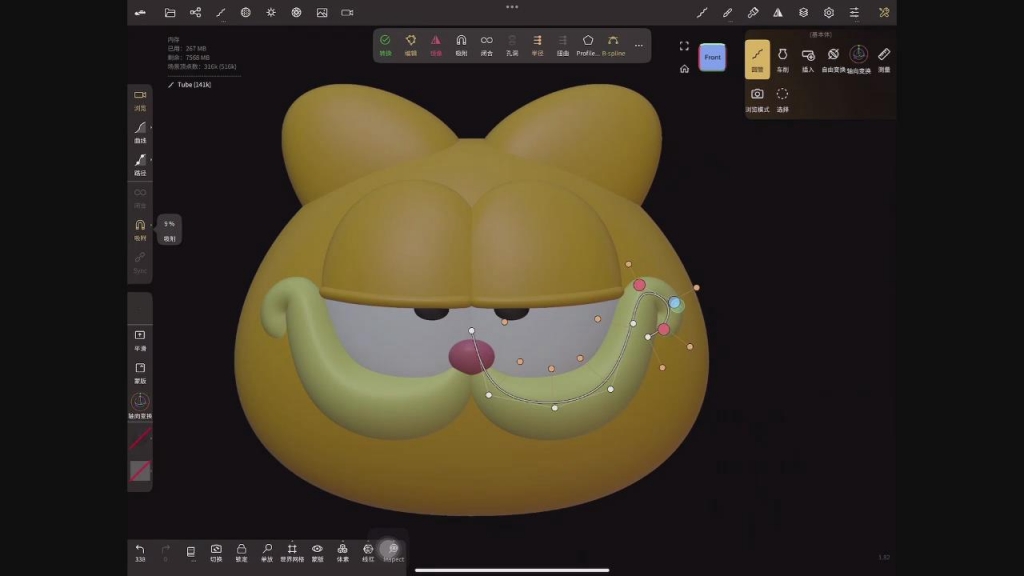Open the topology menu with wireframe sphere

(246, 12)
